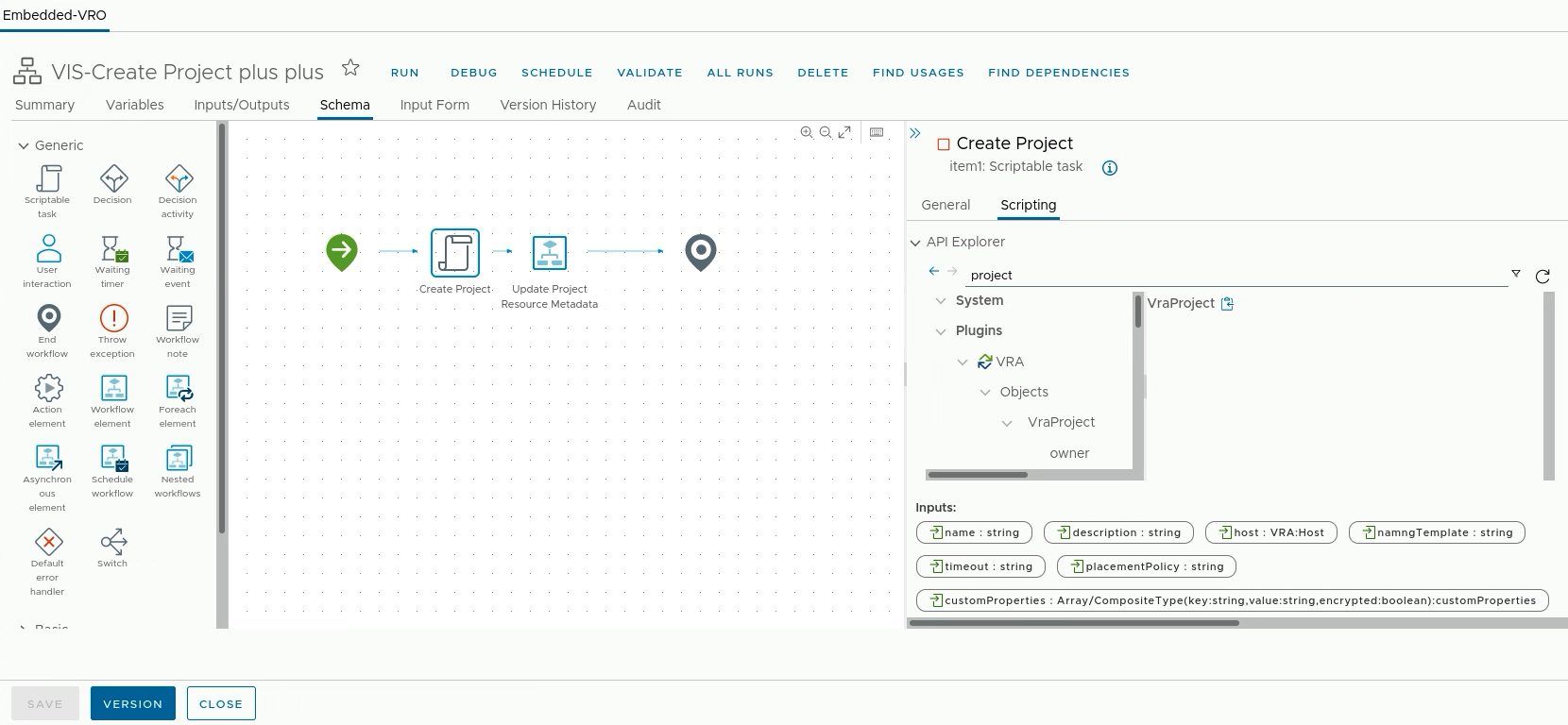Open the Inputs/Outputs tab

242,105
